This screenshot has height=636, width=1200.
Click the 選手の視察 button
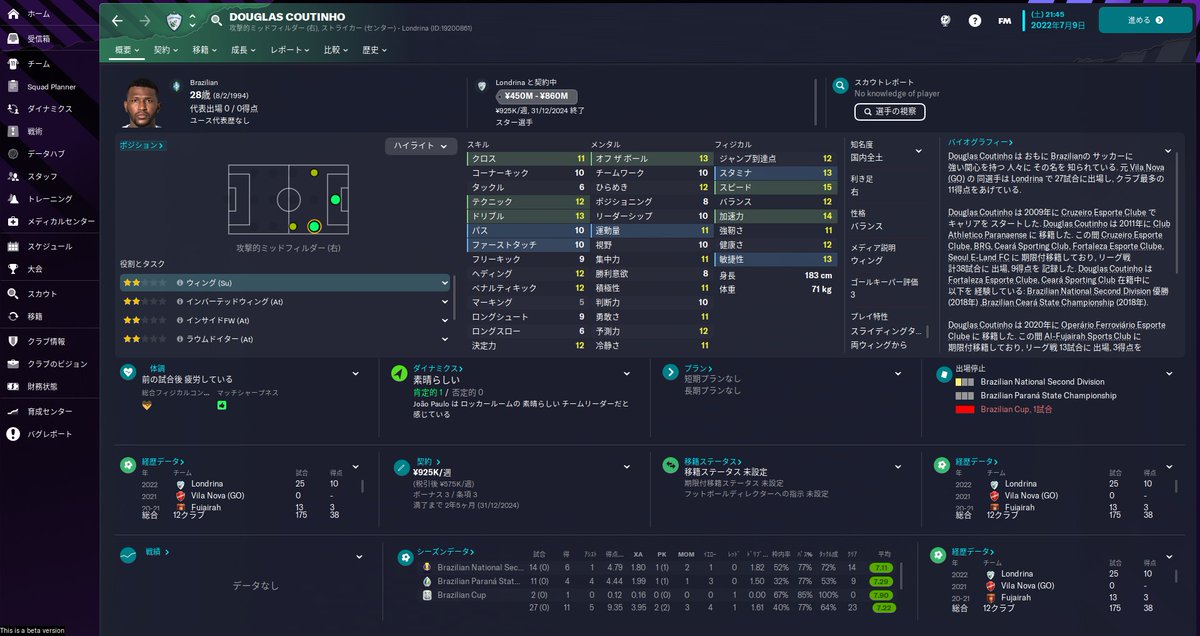coord(889,111)
